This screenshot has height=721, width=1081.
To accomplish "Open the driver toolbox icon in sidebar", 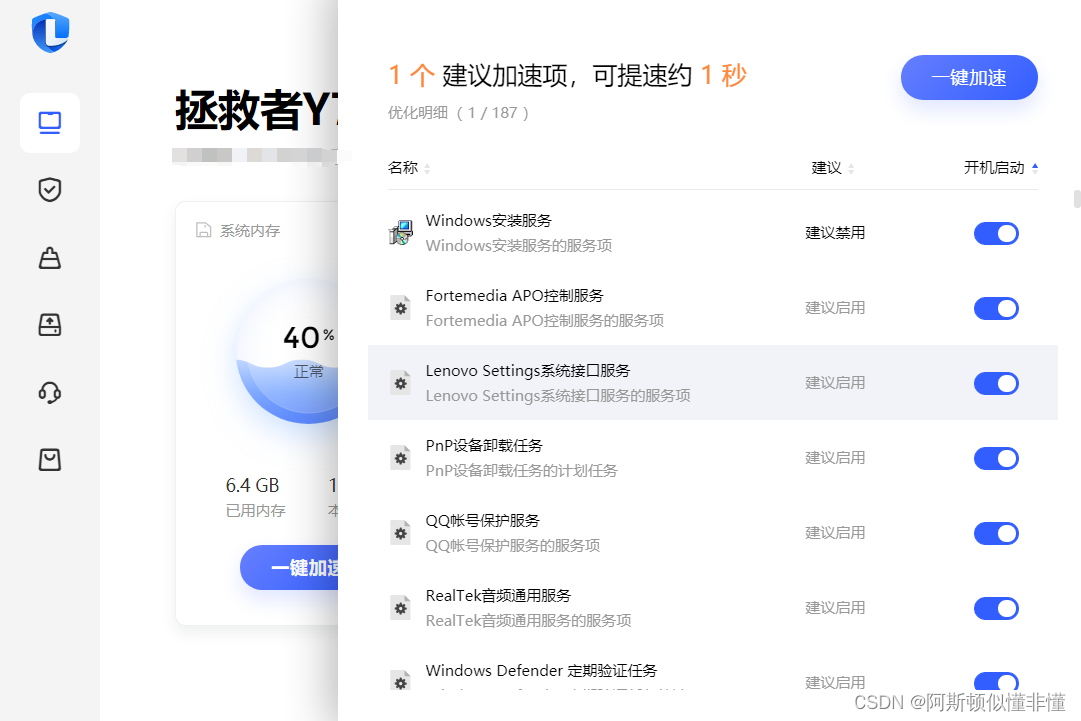I will coord(49,325).
